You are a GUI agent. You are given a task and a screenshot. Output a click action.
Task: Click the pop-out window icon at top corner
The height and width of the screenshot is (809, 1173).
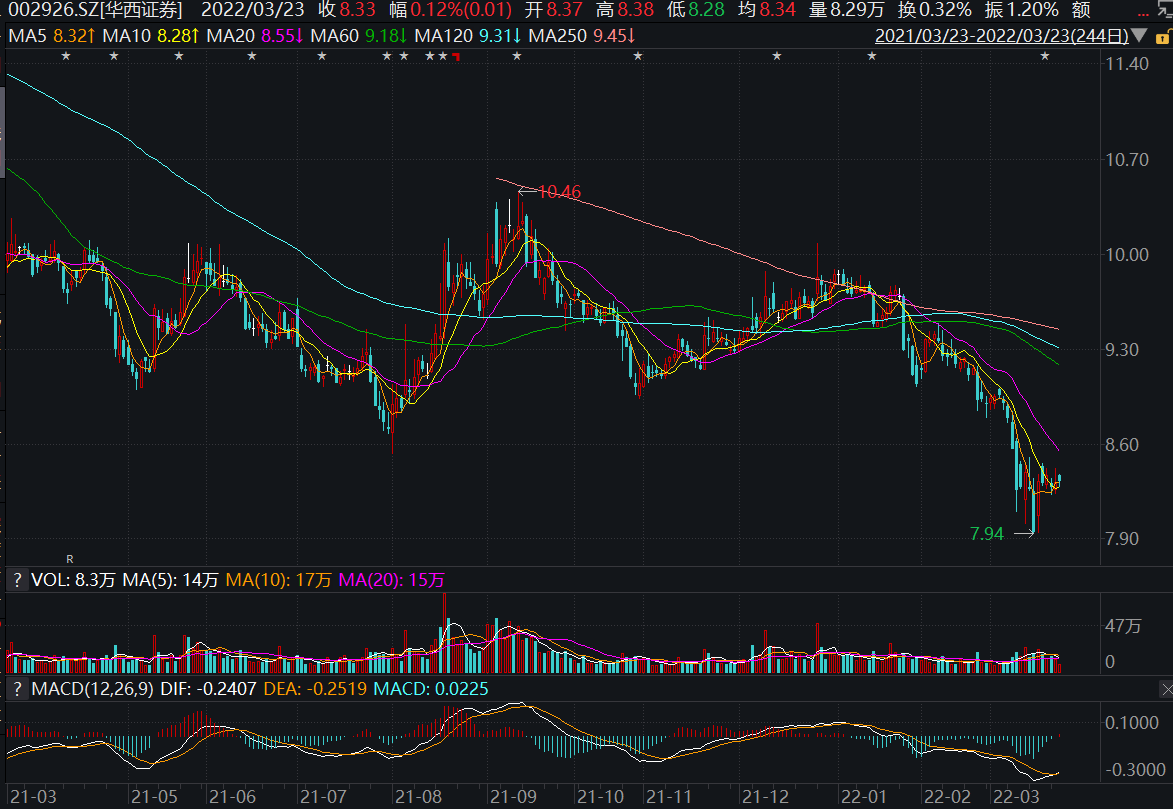(1166, 9)
